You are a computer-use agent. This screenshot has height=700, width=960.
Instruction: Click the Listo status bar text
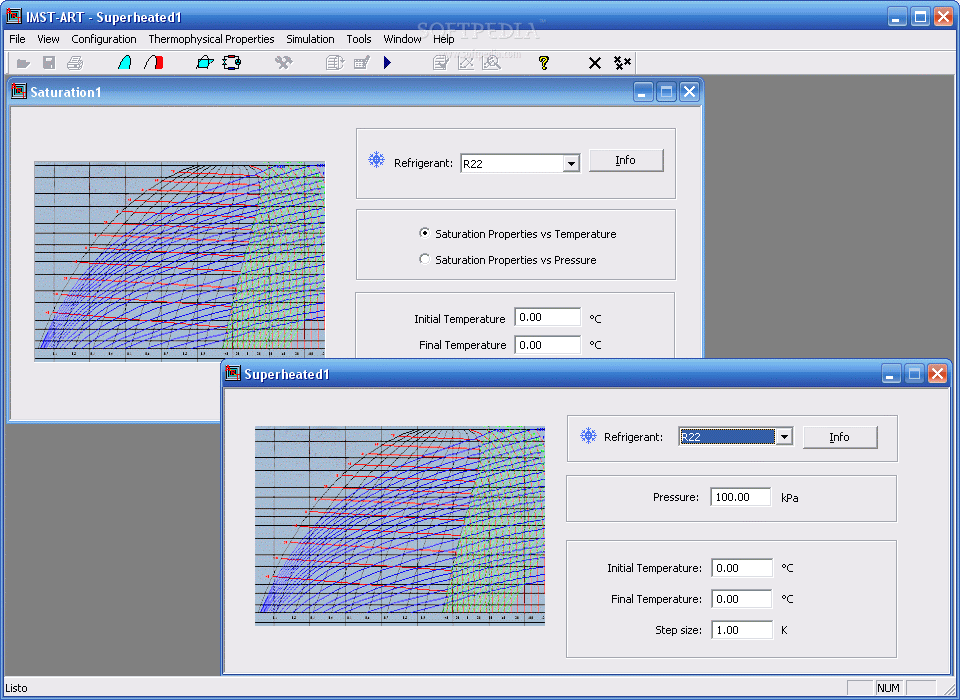[17, 688]
